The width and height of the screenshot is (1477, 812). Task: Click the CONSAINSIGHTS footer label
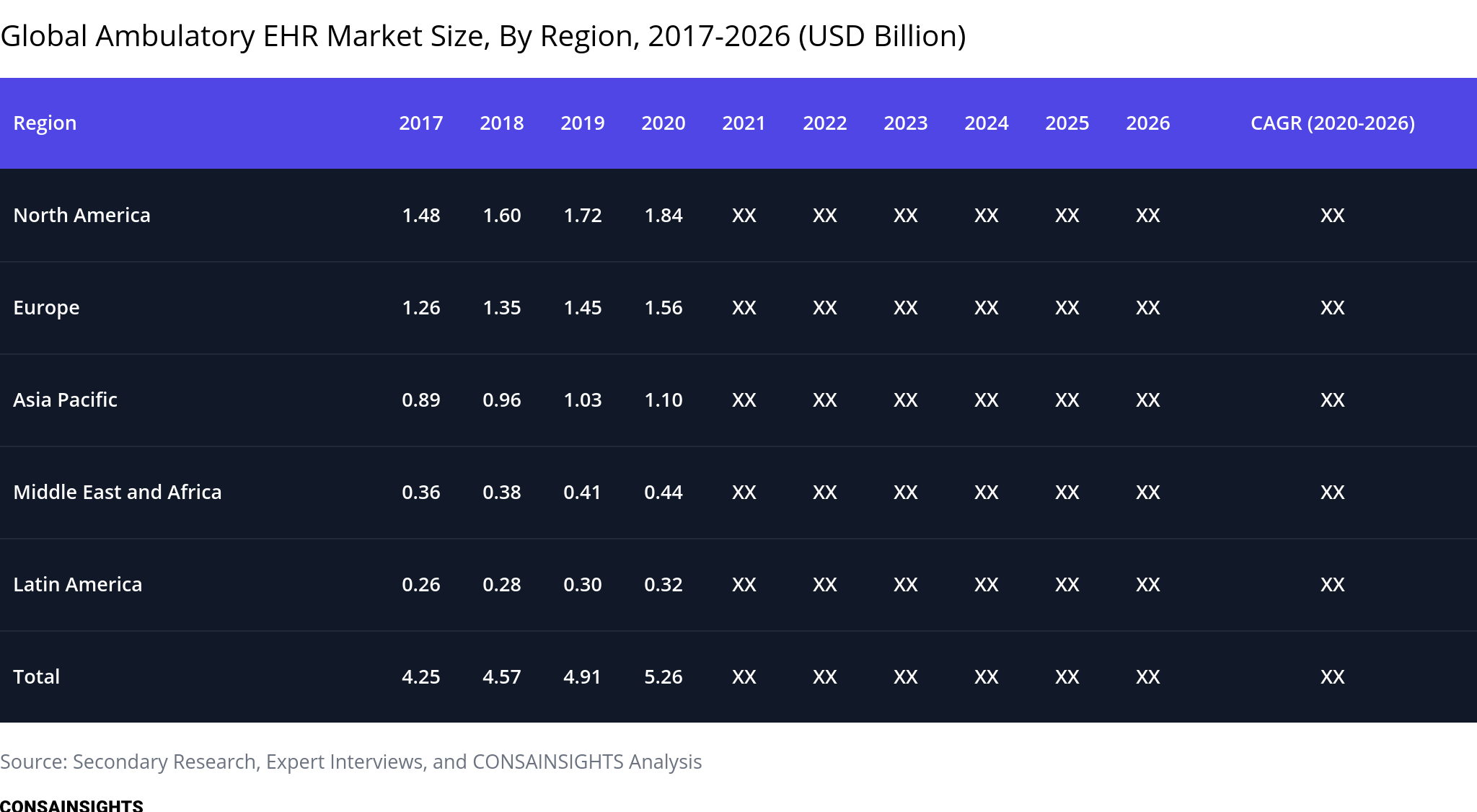point(71,805)
